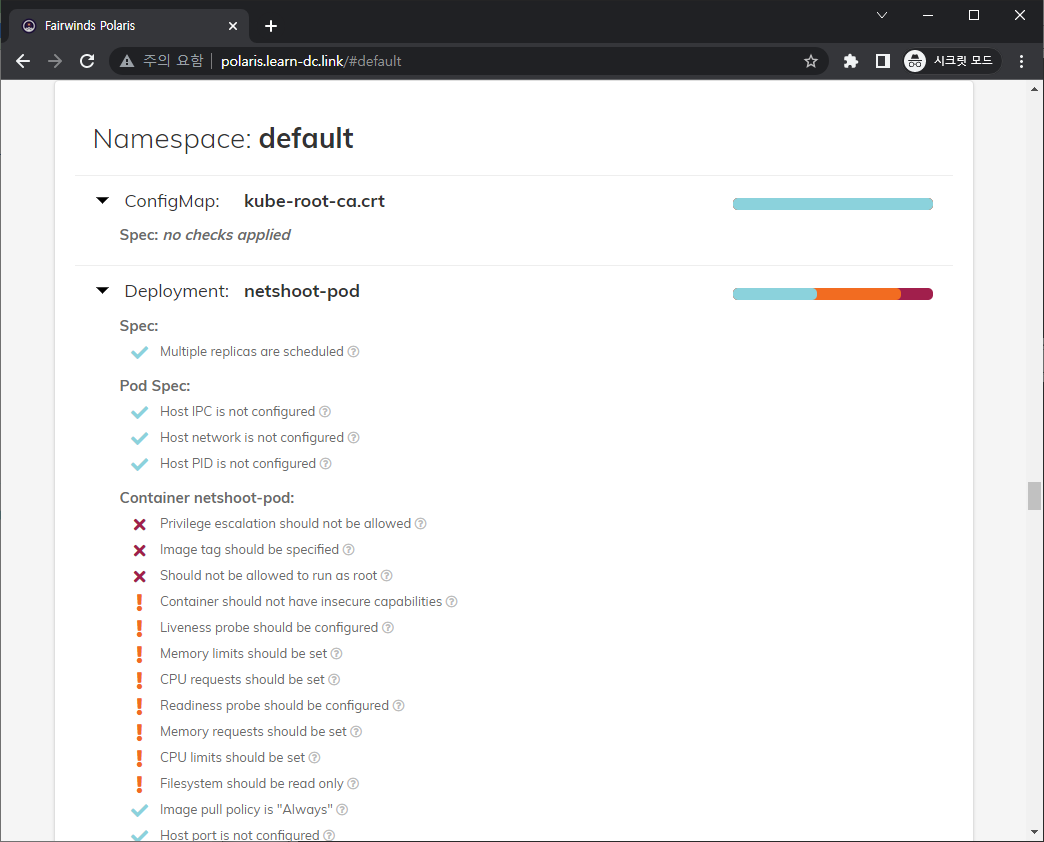Click the netshoot-pod health progress bar
This screenshot has height=842, width=1044.
[832, 293]
